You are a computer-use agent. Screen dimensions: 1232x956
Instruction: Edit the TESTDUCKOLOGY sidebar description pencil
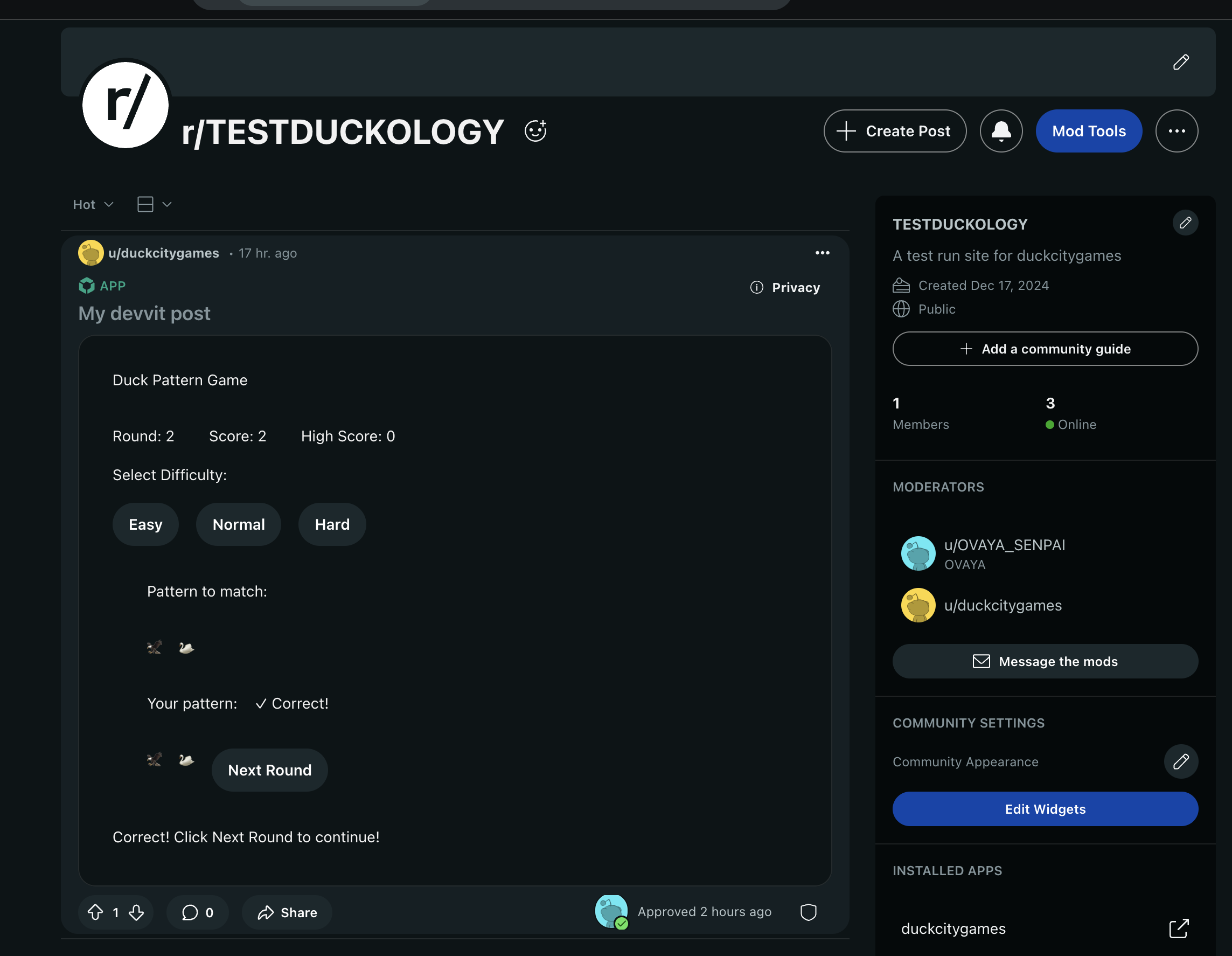coord(1185,223)
